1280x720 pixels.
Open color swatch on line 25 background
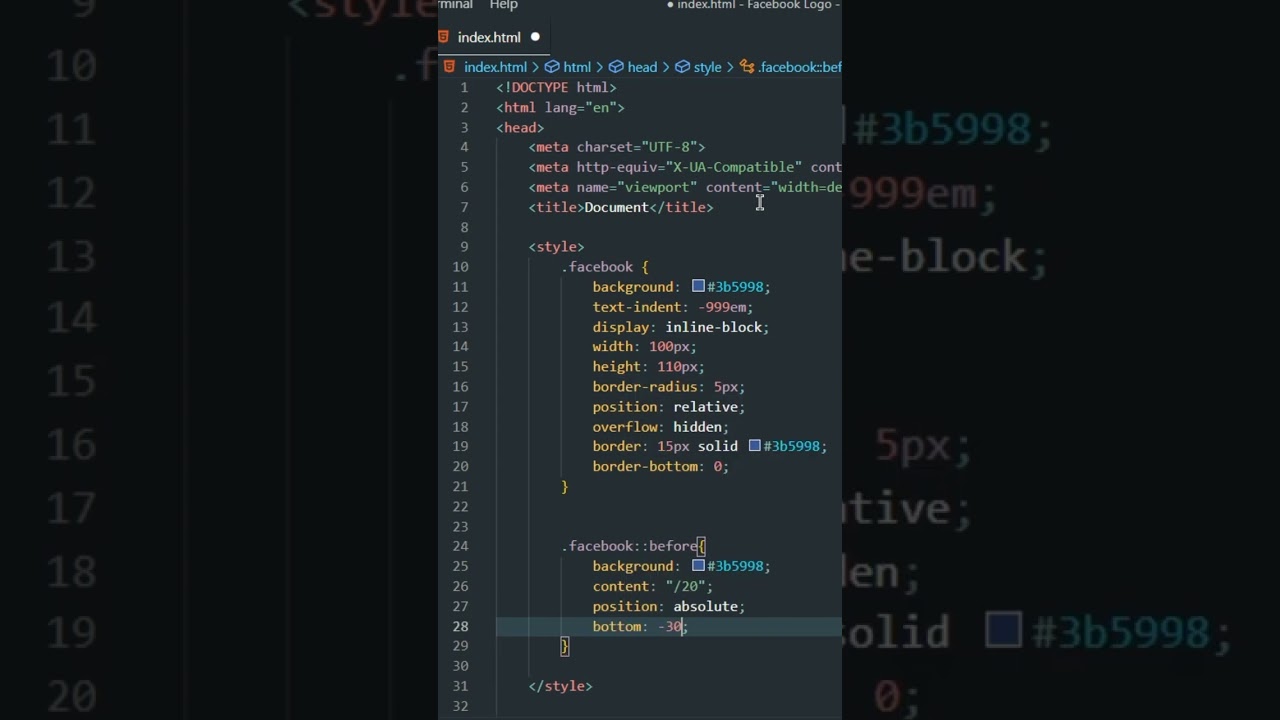(698, 566)
